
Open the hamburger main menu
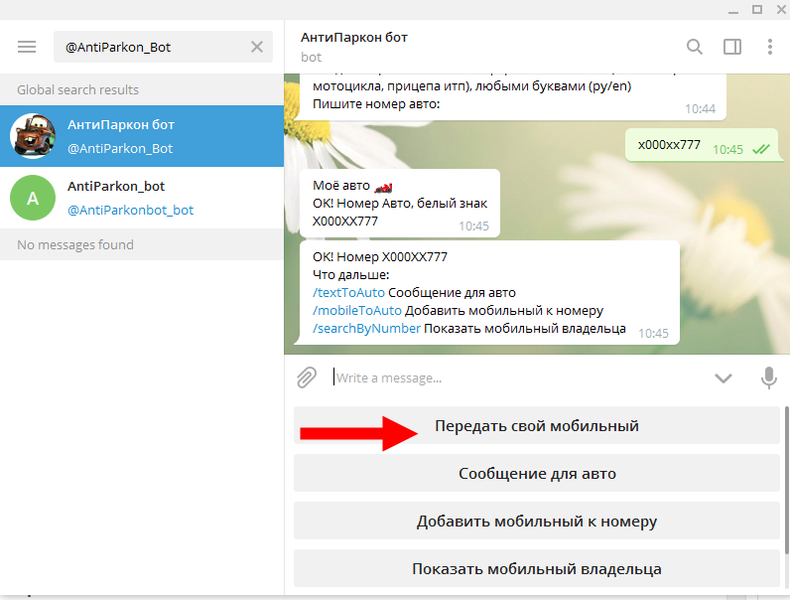click(x=27, y=47)
